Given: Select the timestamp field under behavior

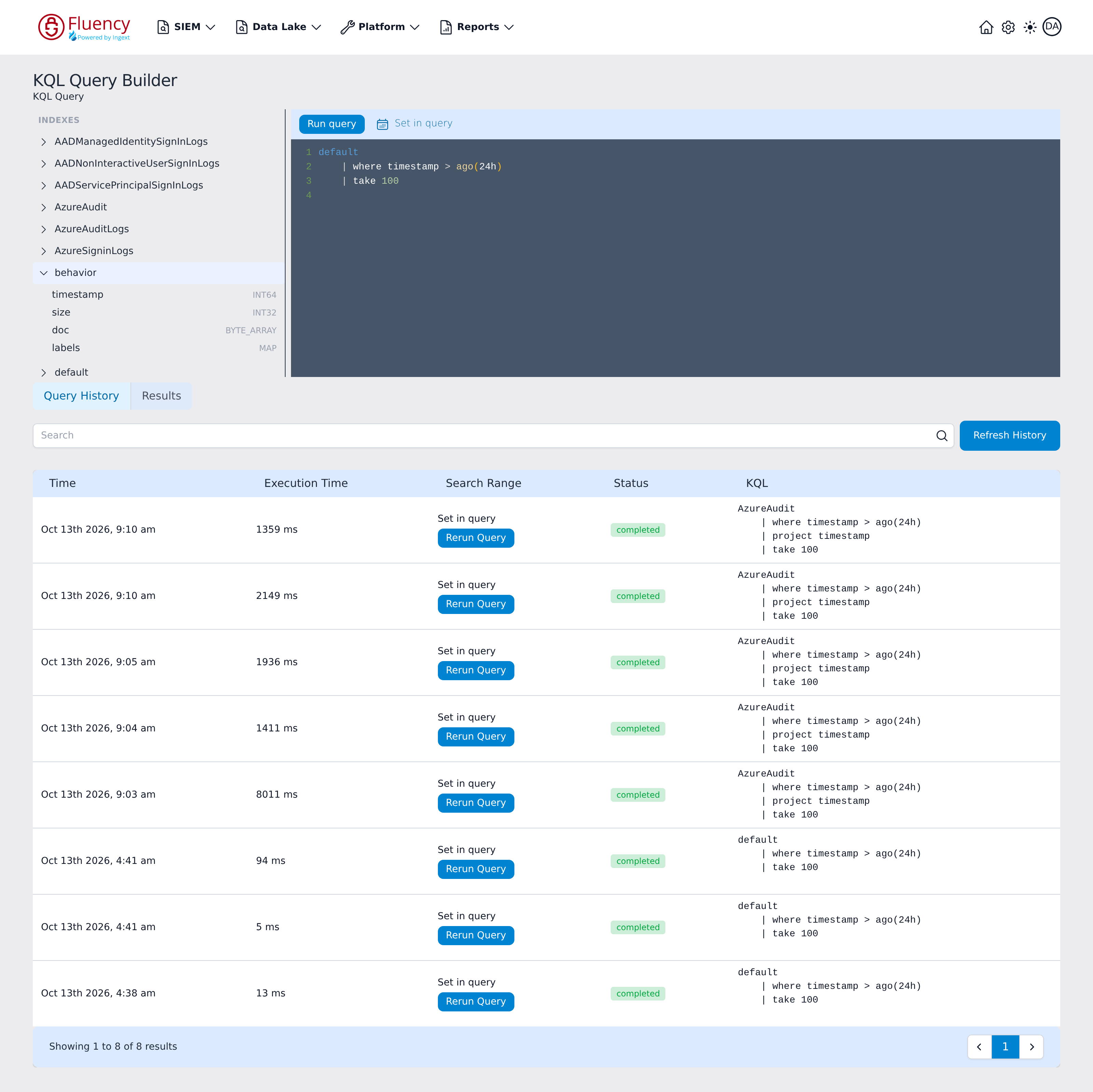Looking at the screenshot, I should pyautogui.click(x=164, y=295).
